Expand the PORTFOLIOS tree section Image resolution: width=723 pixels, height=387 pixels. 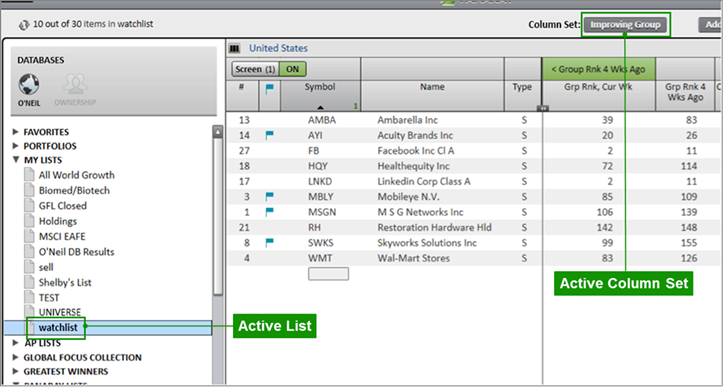click(x=16, y=146)
